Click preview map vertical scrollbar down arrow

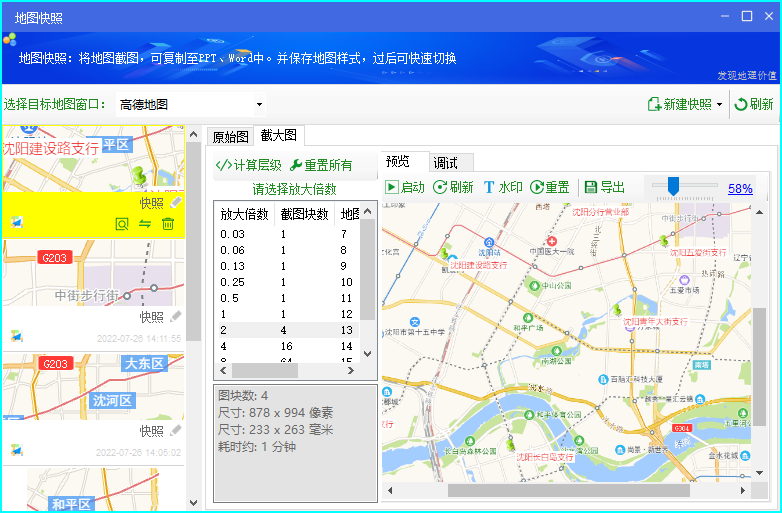[x=759, y=473]
